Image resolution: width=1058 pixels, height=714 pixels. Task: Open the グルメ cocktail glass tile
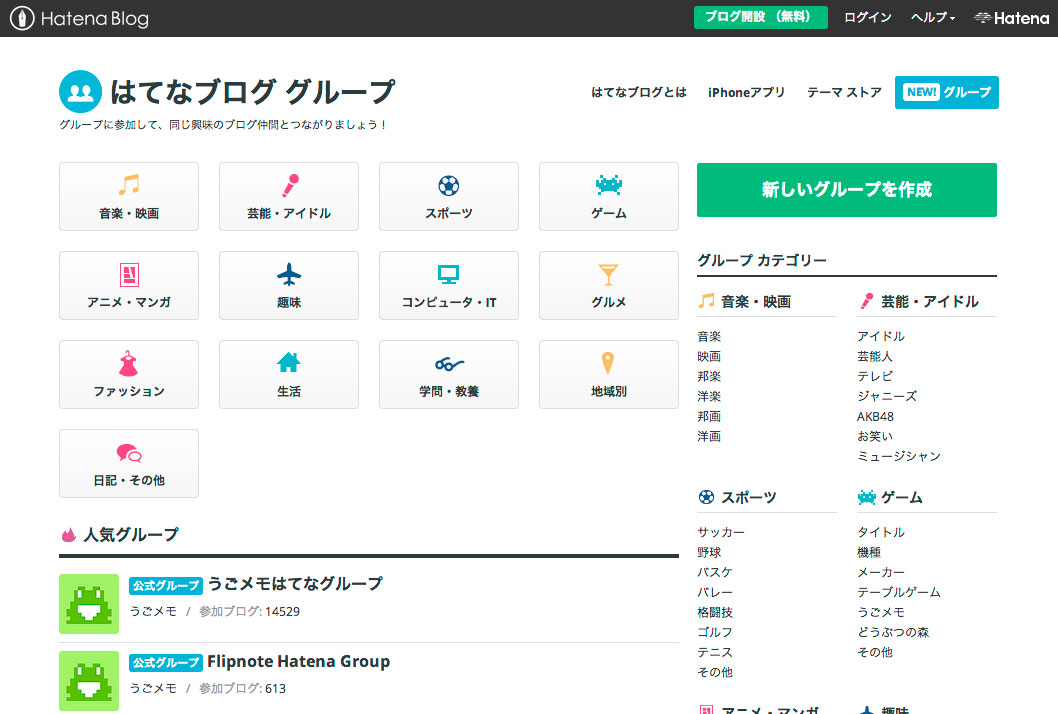click(609, 285)
